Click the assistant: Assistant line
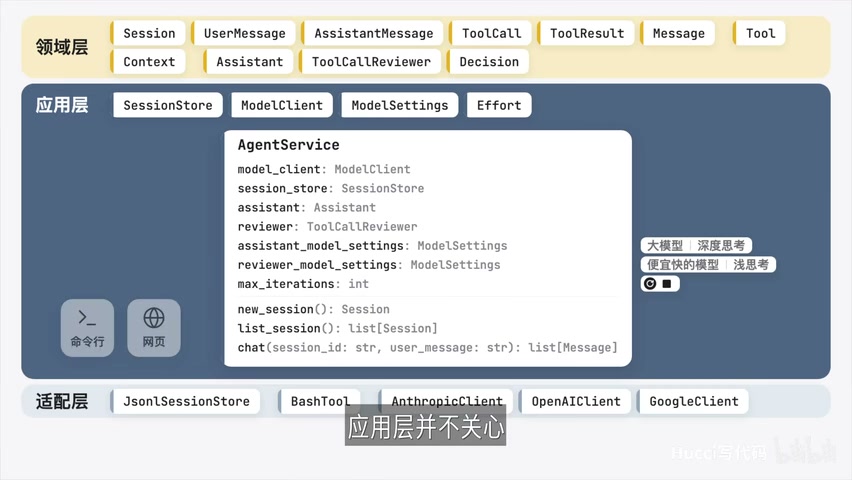The width and height of the screenshot is (852, 480). 306,207
